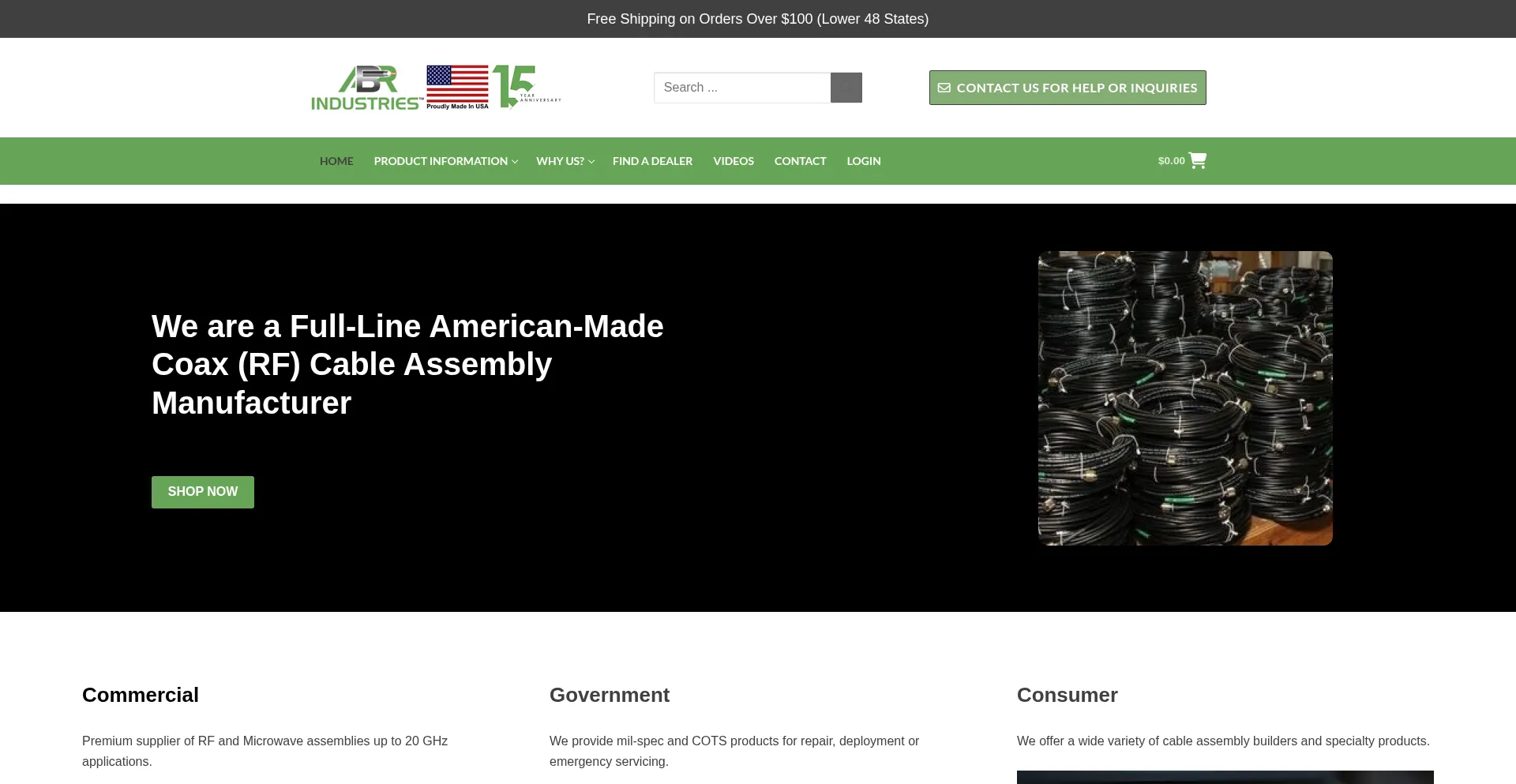Image resolution: width=1516 pixels, height=784 pixels.
Task: Click the ABR Industries logo
Action: pyautogui.click(x=366, y=88)
